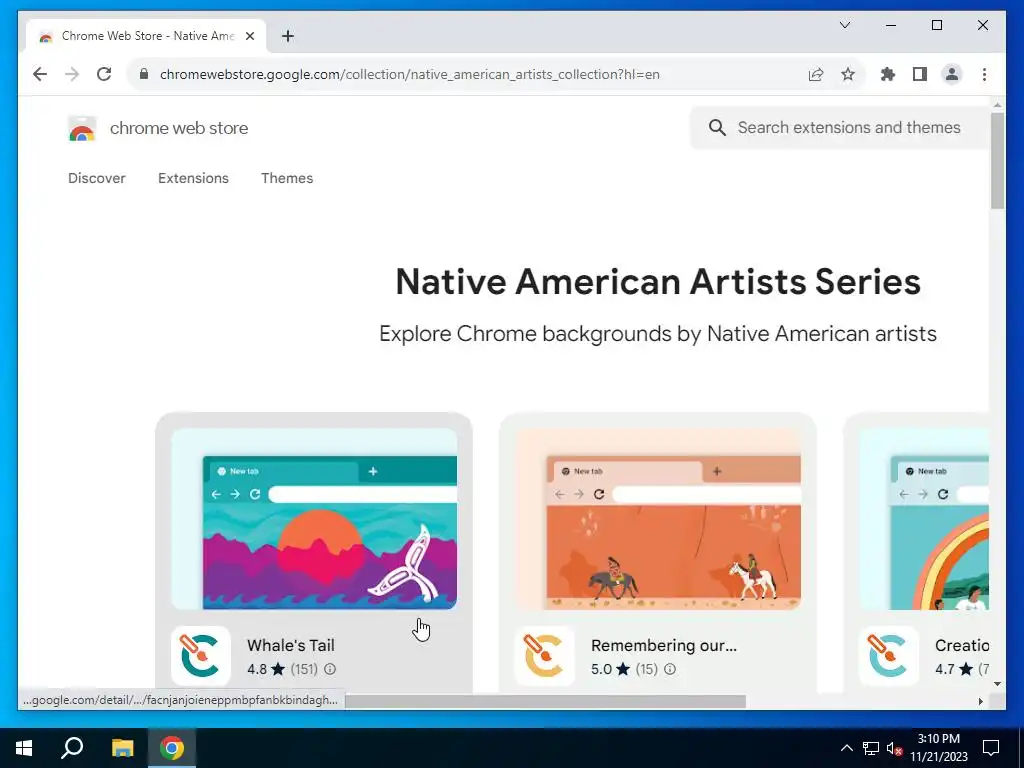Open the network status tray icon
Viewport: 1024px width, 768px height.
pos(871,748)
